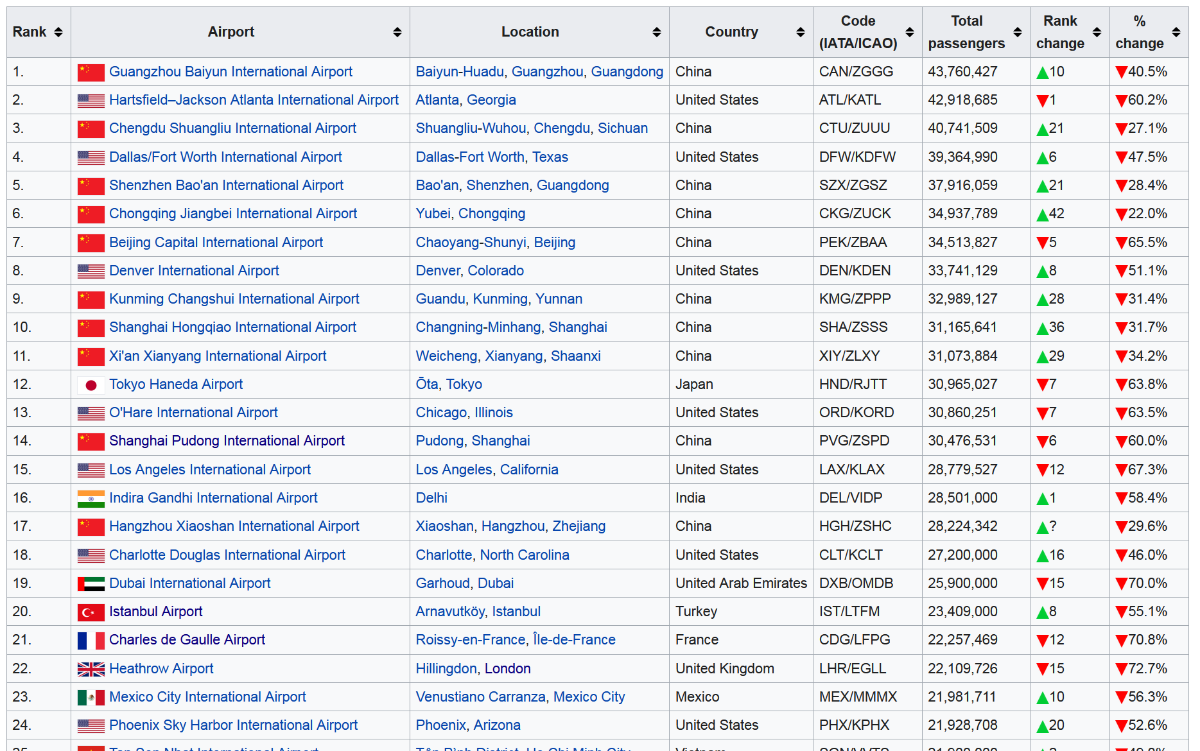Follow the Île-de-France location link
This screenshot has height=751, width=1200.
575,640
